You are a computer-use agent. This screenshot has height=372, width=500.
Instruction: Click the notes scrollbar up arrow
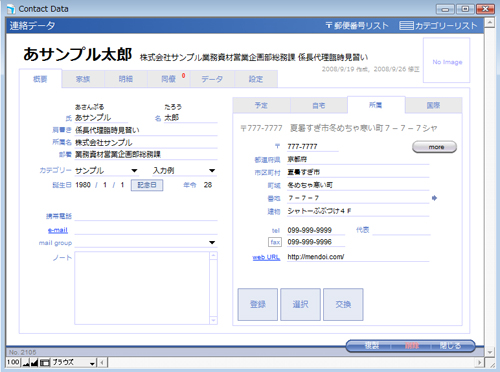tap(213, 256)
